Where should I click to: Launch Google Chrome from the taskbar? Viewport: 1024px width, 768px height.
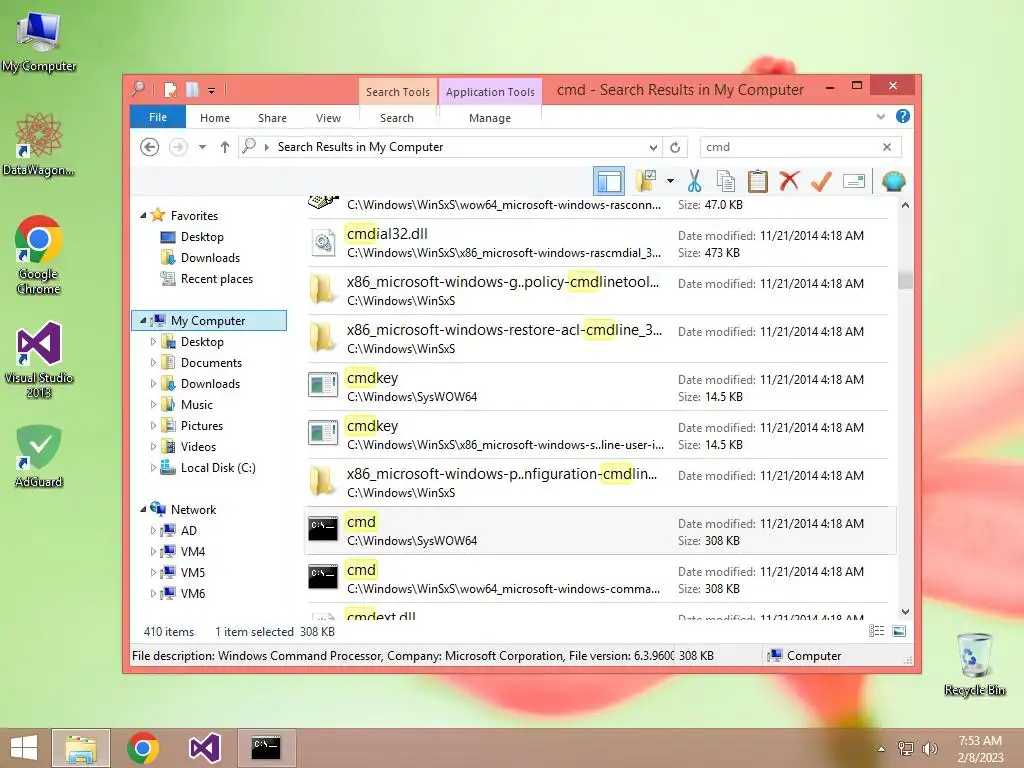pos(143,748)
